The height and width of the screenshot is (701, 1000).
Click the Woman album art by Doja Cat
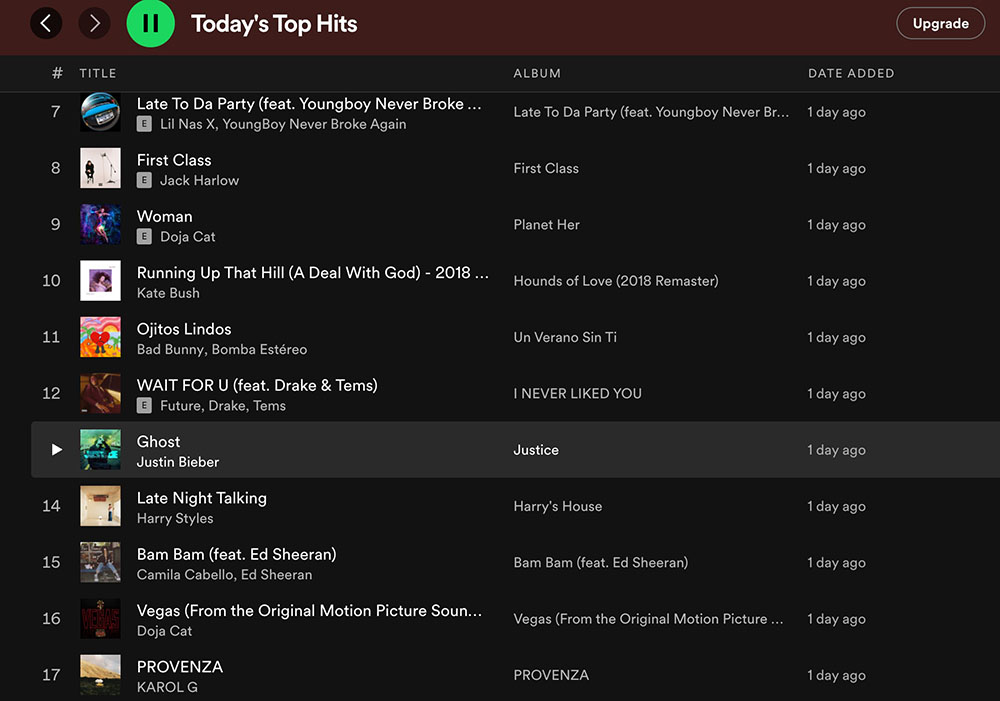click(x=100, y=225)
